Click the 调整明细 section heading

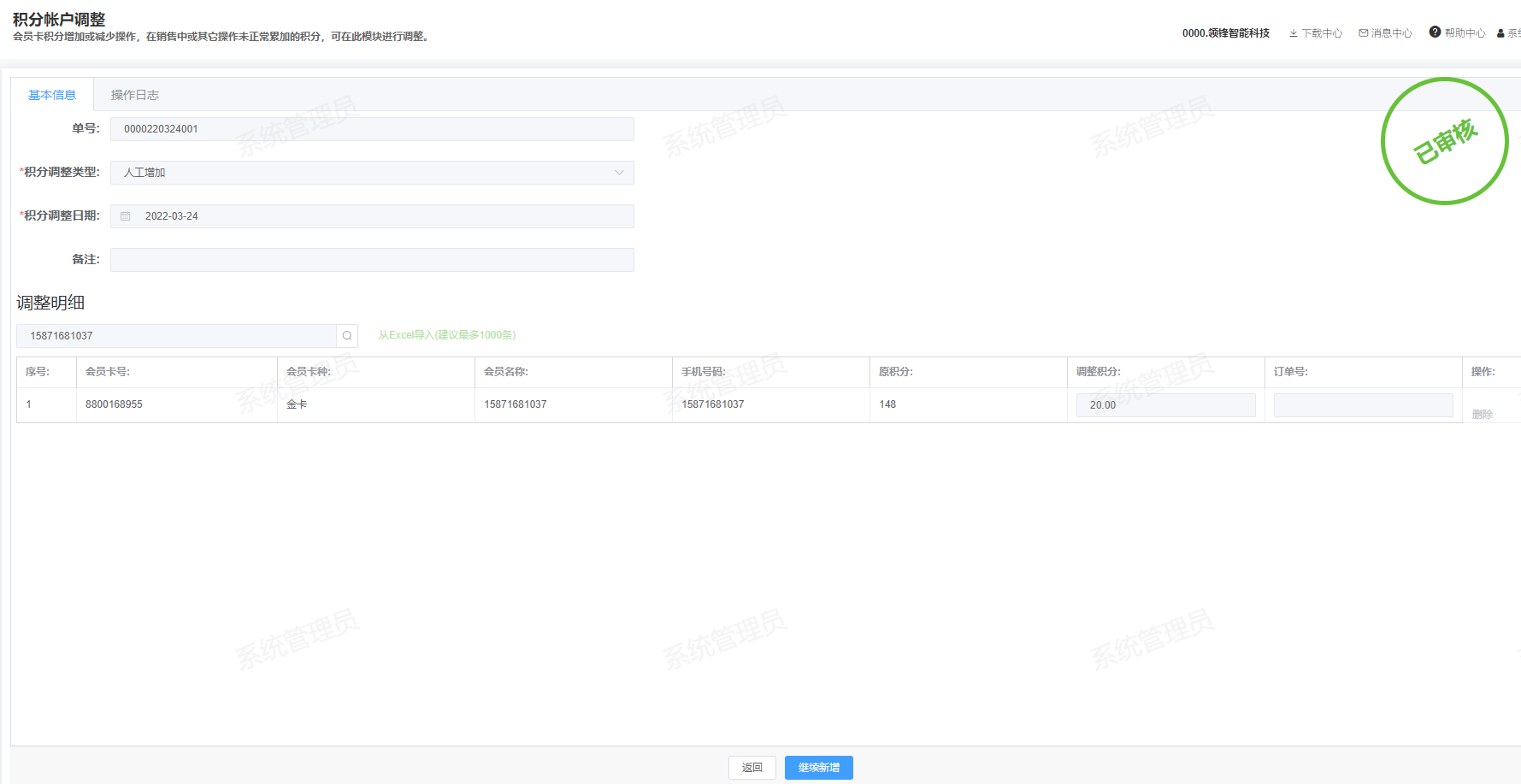pyautogui.click(x=50, y=303)
